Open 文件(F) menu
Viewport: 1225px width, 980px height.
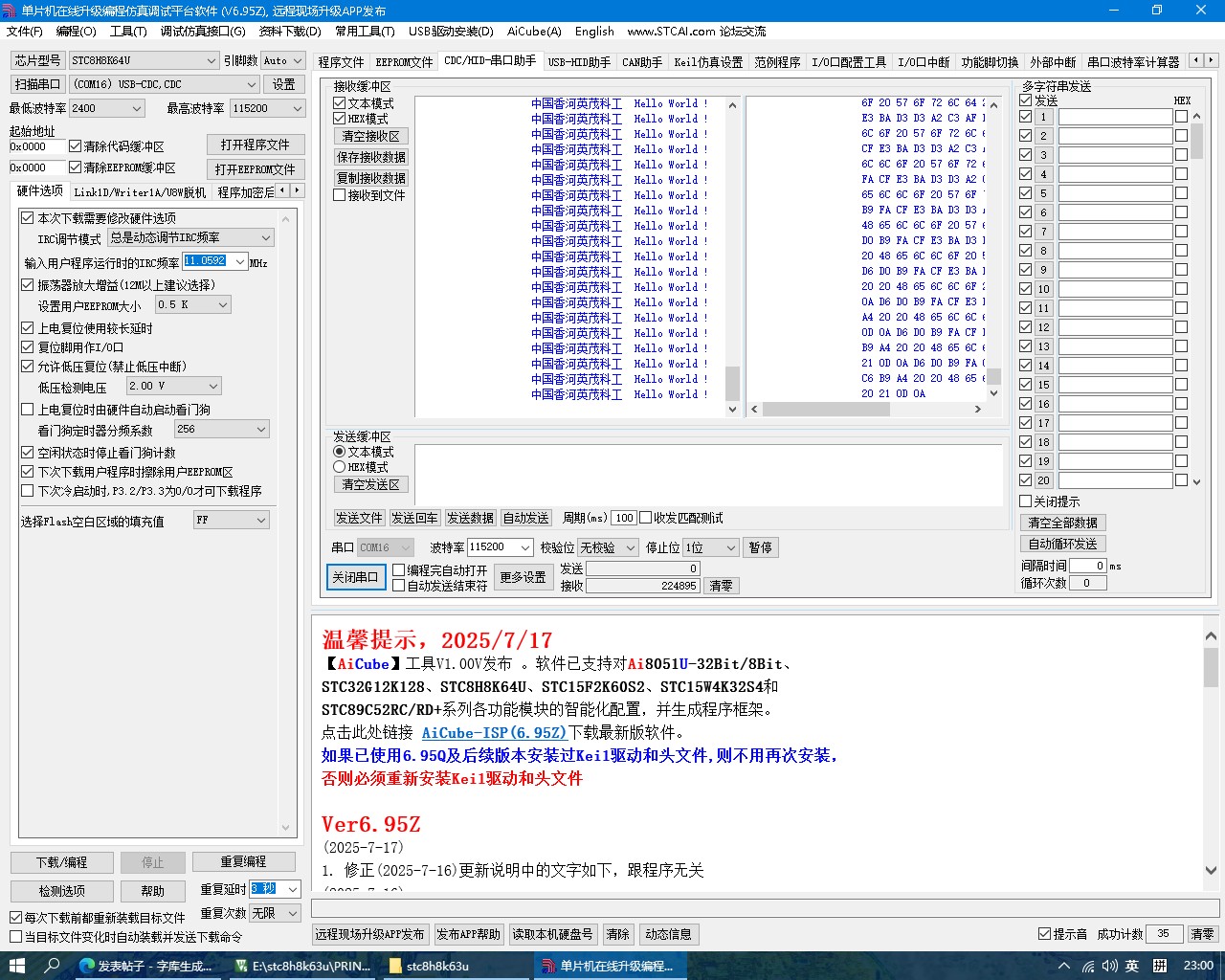pos(25,32)
